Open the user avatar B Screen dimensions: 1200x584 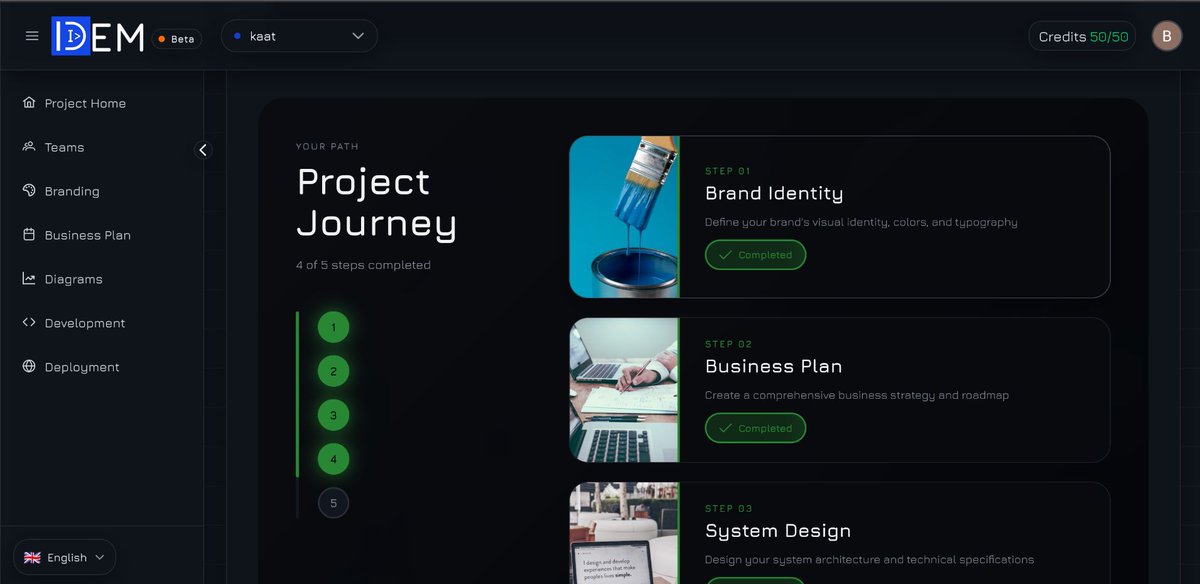pyautogui.click(x=1166, y=37)
